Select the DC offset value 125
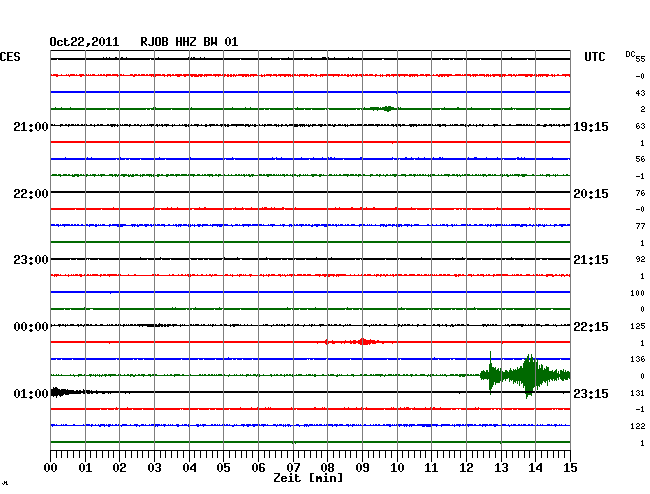This screenshot has height=494, width=650. tap(637, 327)
